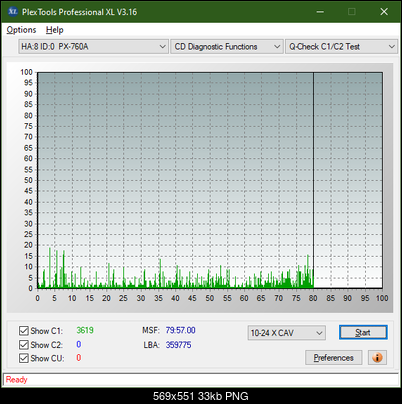
Task: Open the Help menu
Action: pos(55,30)
